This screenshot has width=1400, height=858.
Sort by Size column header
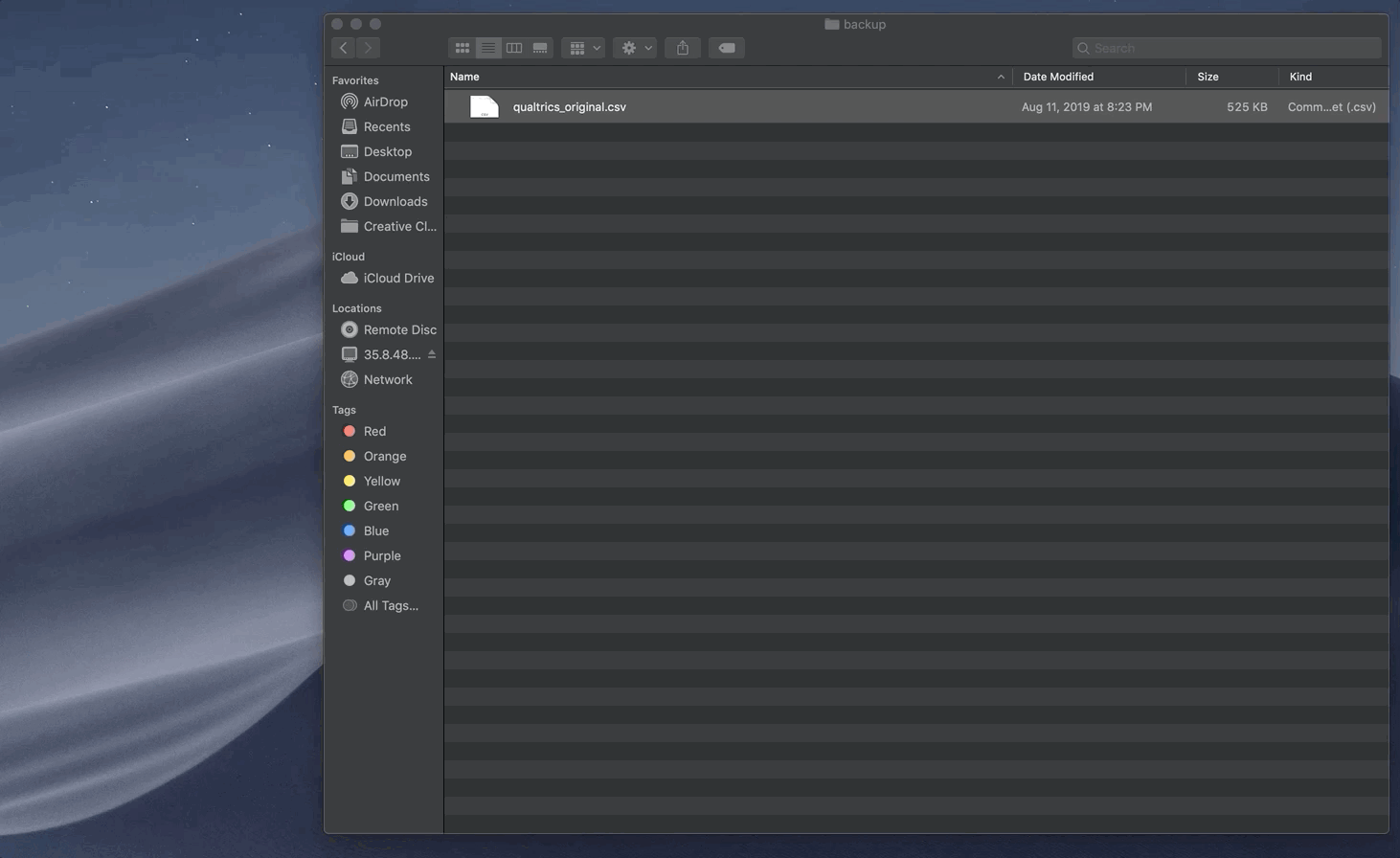coord(1208,77)
